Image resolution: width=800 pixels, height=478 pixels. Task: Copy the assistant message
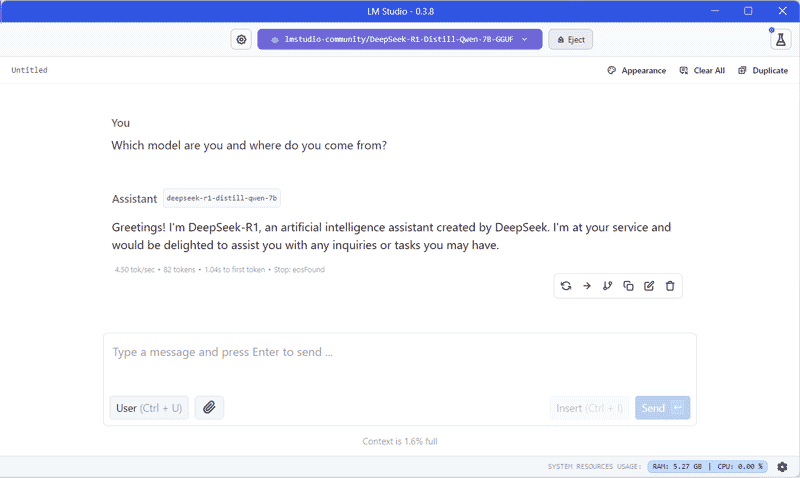tap(628, 286)
